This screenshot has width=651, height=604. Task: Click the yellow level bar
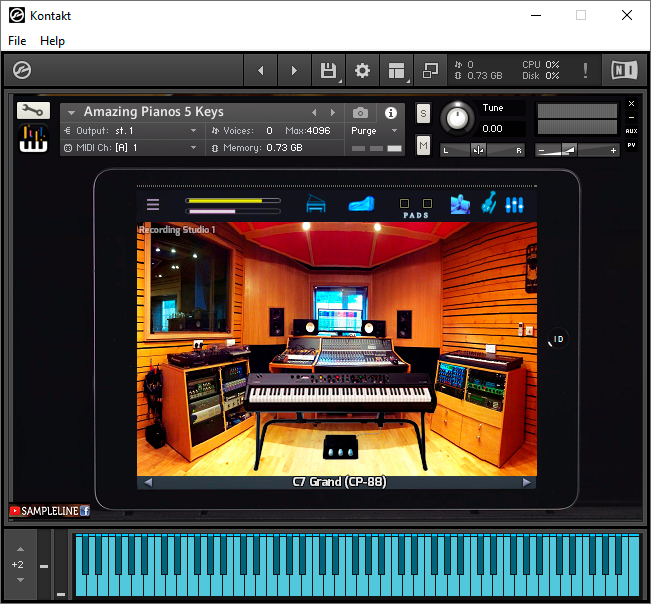[x=232, y=201]
